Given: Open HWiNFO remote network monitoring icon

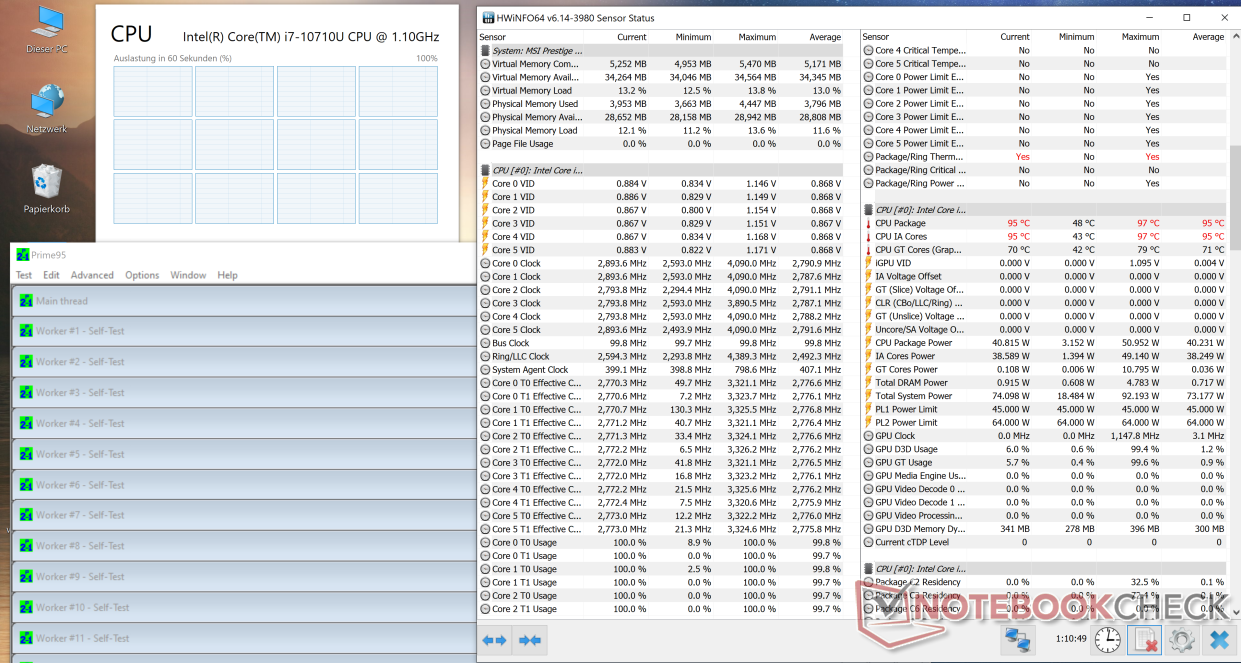Looking at the screenshot, I should point(1019,639).
